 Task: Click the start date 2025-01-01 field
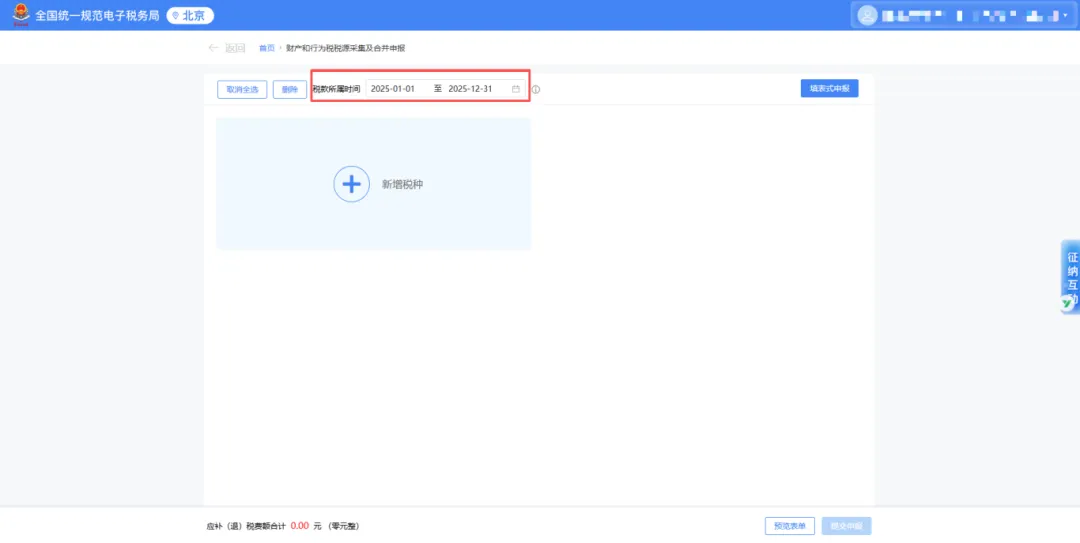pos(393,89)
